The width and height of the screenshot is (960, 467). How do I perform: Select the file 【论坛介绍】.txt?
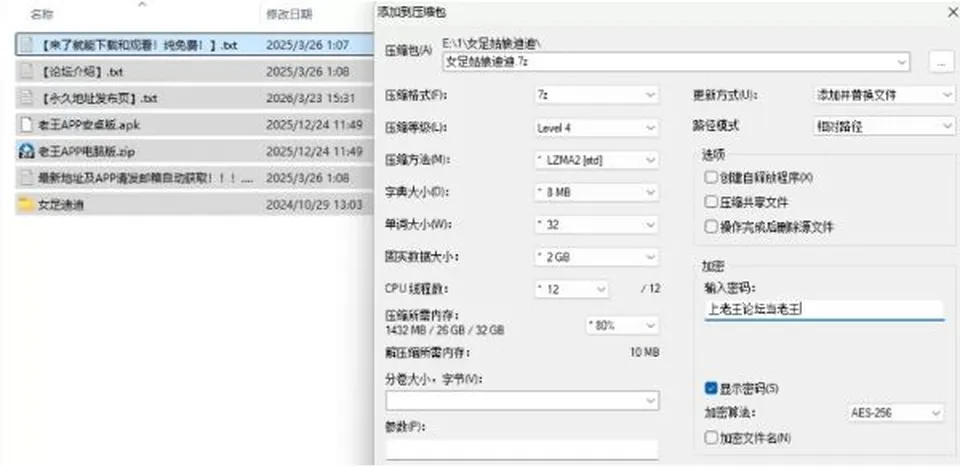(81, 72)
